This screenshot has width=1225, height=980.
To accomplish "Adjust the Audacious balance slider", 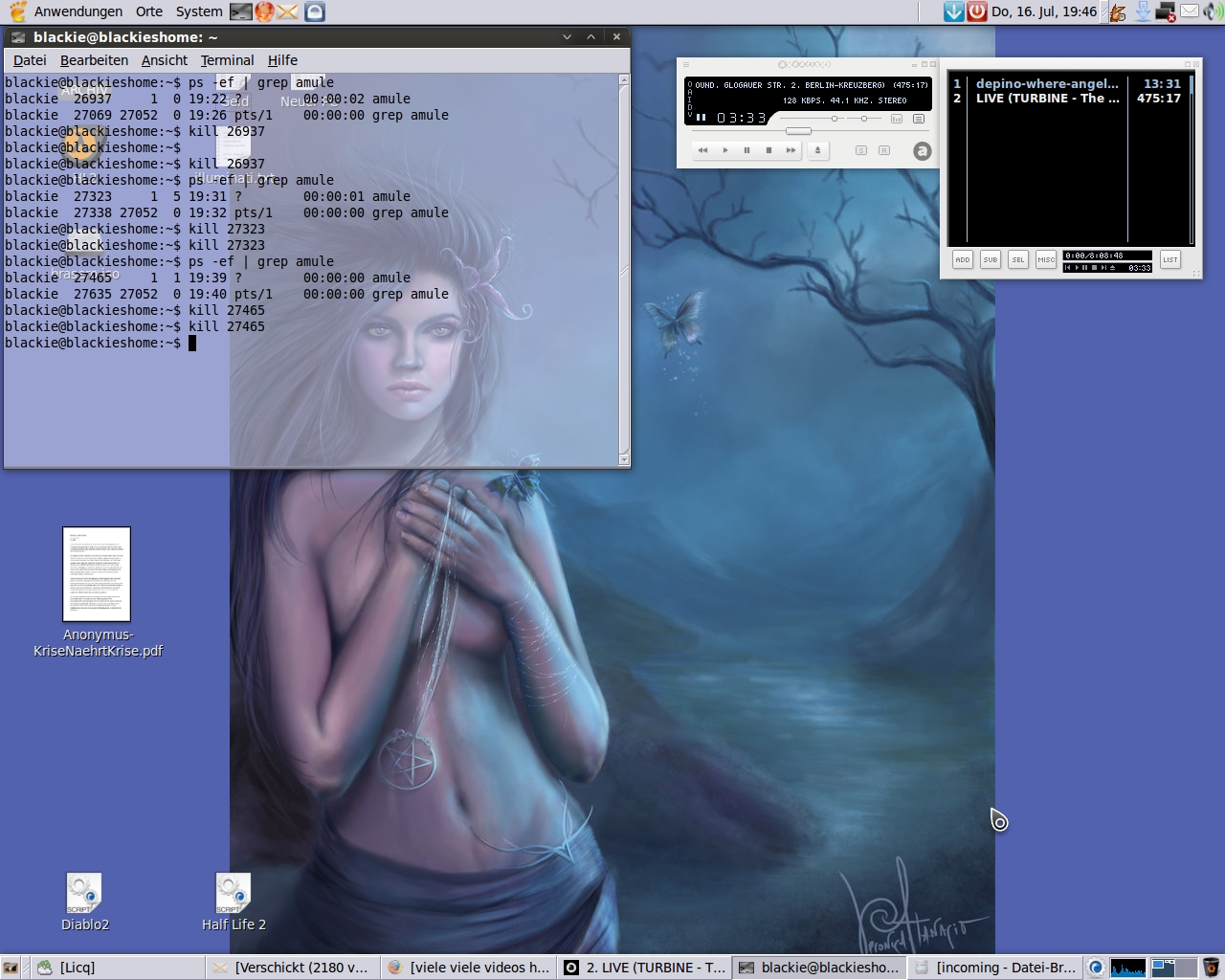I will tap(866, 119).
